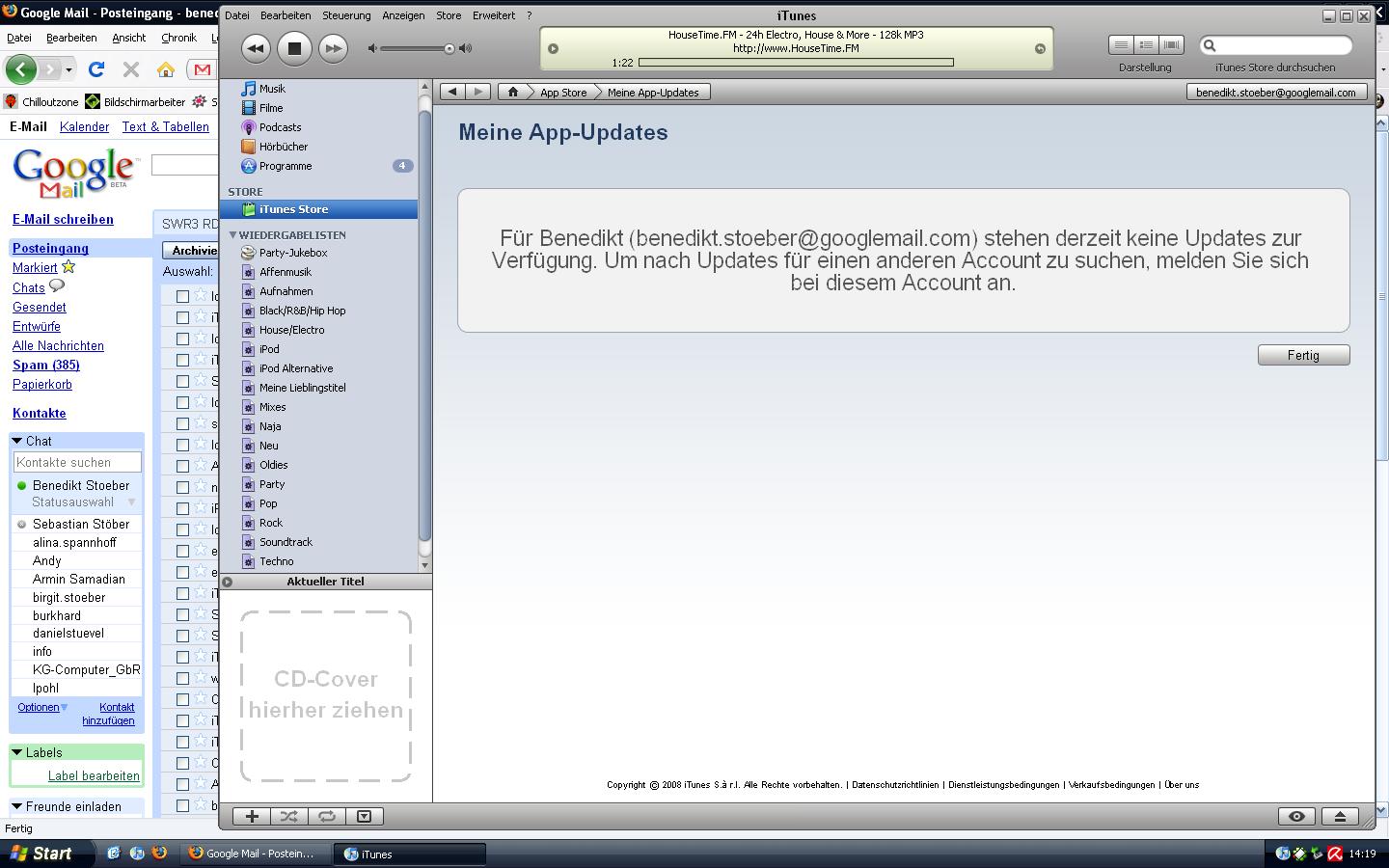Skip to next track in iTunes
Image resolution: width=1389 pixels, height=868 pixels.
click(333, 48)
